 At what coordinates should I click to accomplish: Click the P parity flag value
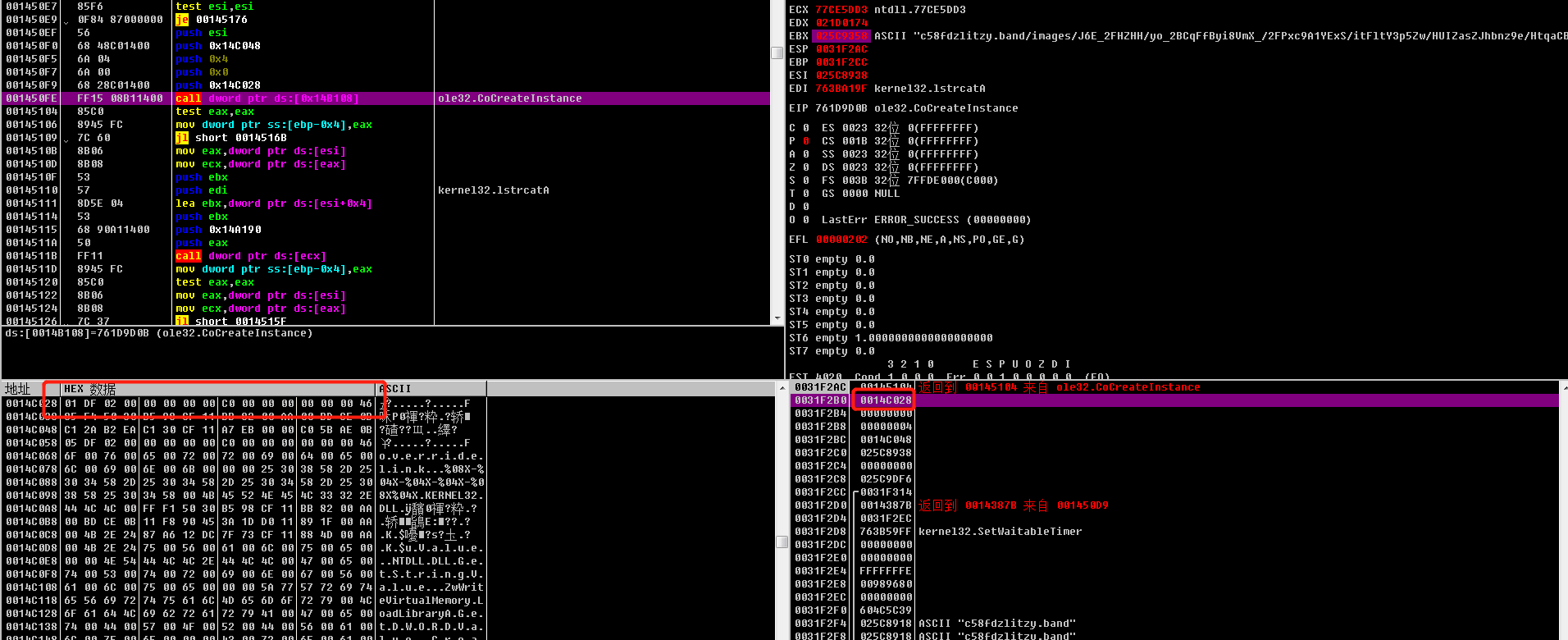[x=806, y=141]
